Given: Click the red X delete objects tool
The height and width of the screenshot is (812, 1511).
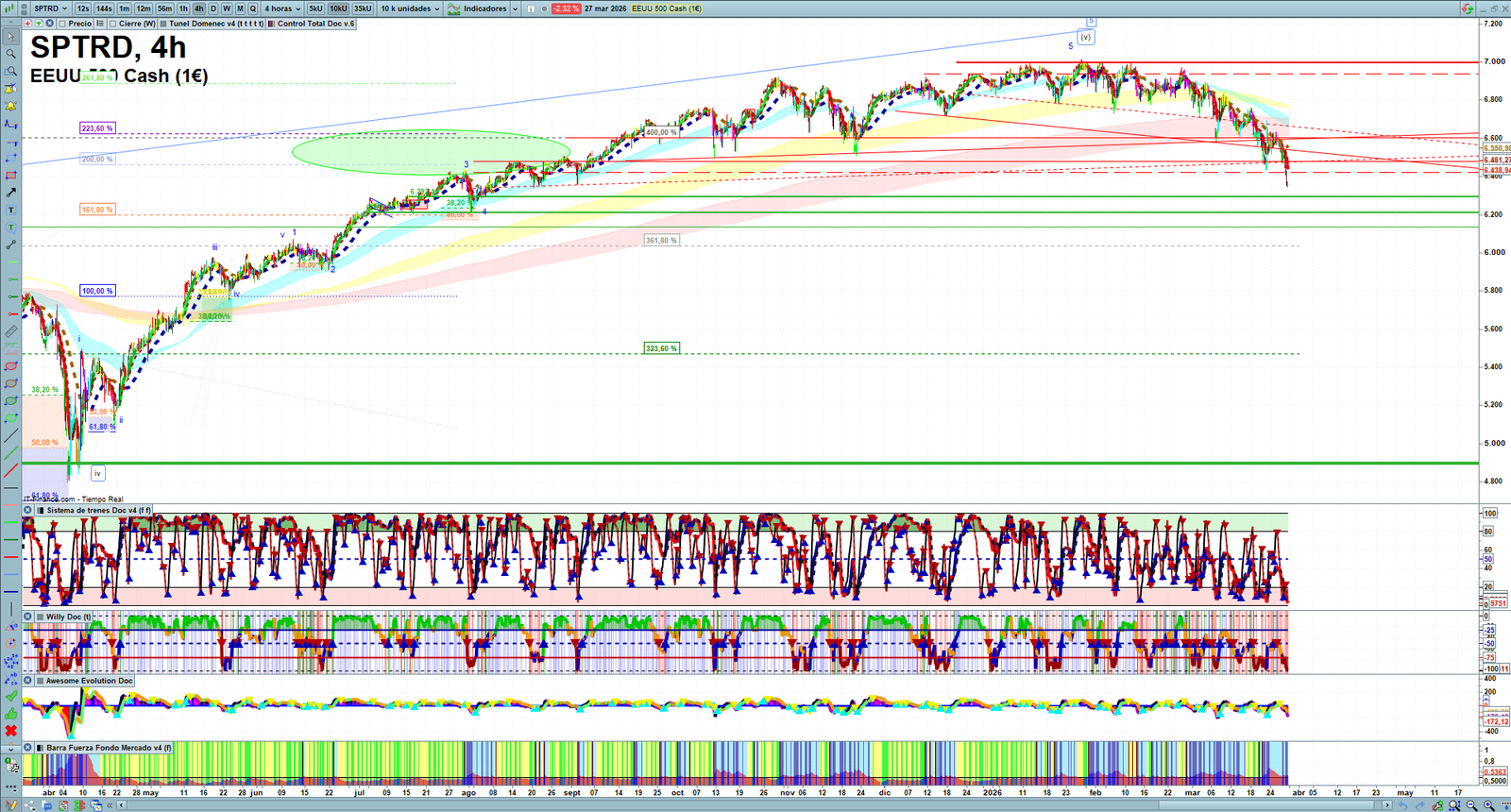Looking at the screenshot, I should 10,731.
